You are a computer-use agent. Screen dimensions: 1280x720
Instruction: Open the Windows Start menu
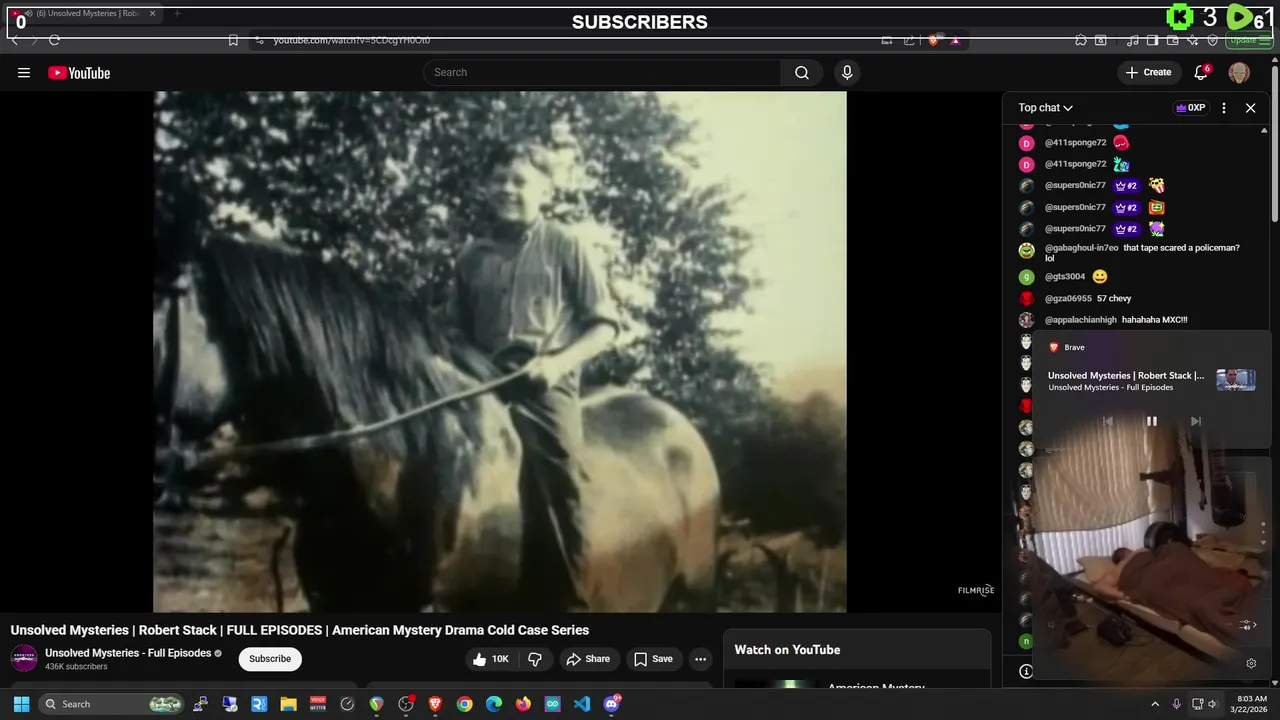click(21, 704)
